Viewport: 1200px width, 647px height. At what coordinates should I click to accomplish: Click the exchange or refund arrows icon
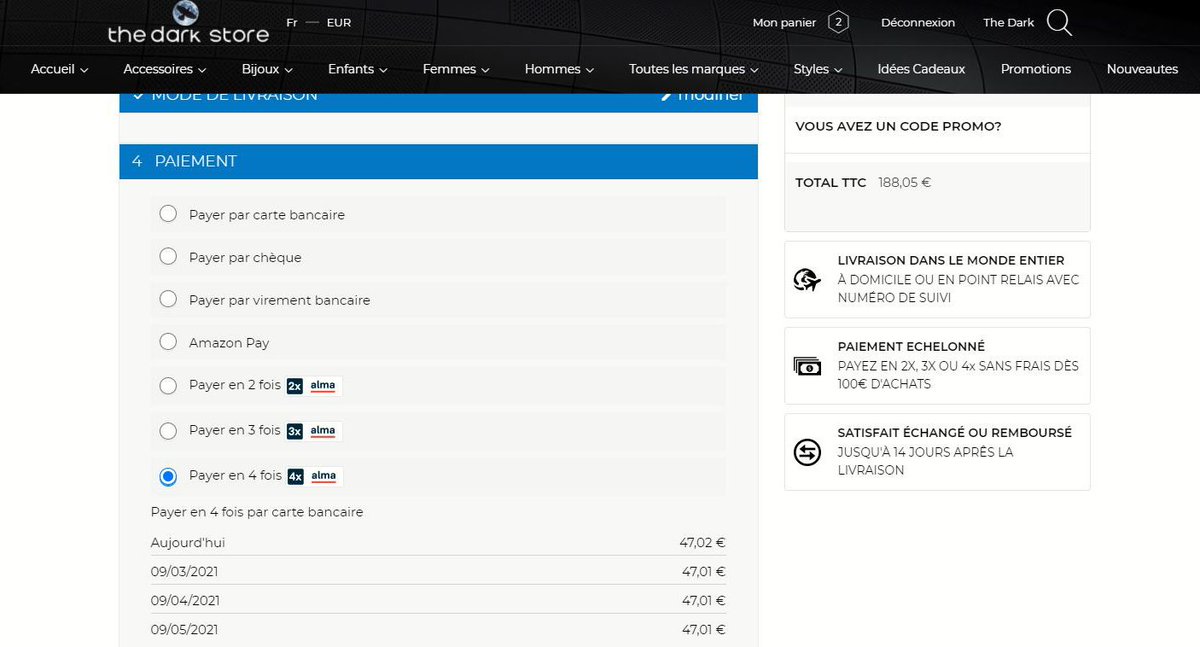point(807,452)
